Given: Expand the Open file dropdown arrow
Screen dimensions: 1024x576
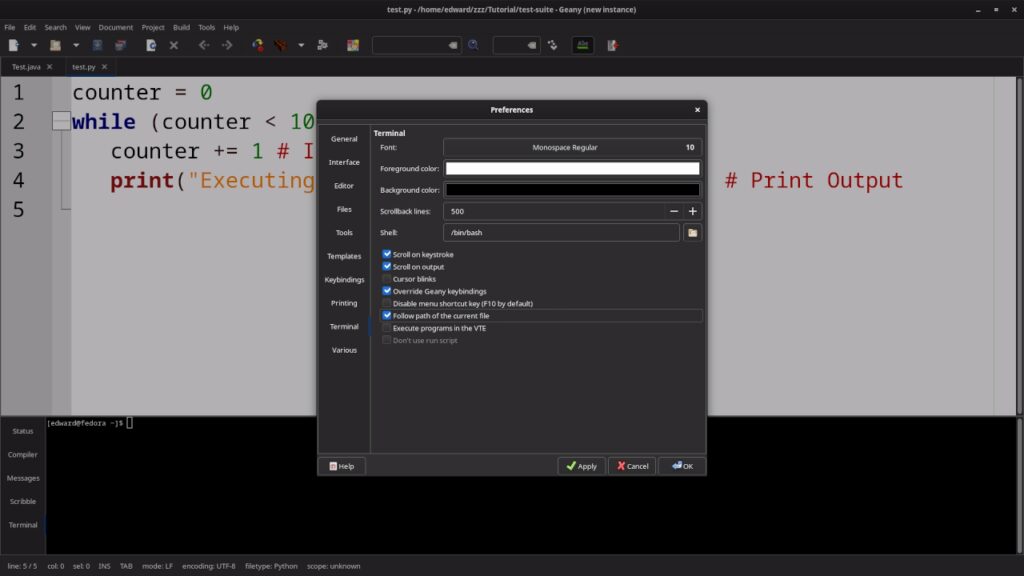Looking at the screenshot, I should click(x=76, y=45).
